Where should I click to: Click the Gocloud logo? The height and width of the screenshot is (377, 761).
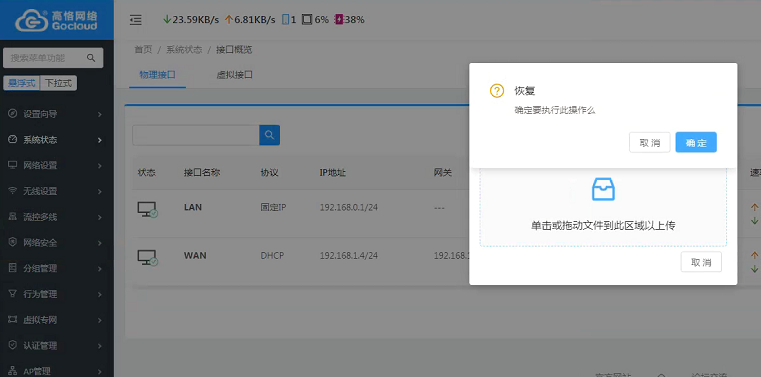tap(56, 20)
